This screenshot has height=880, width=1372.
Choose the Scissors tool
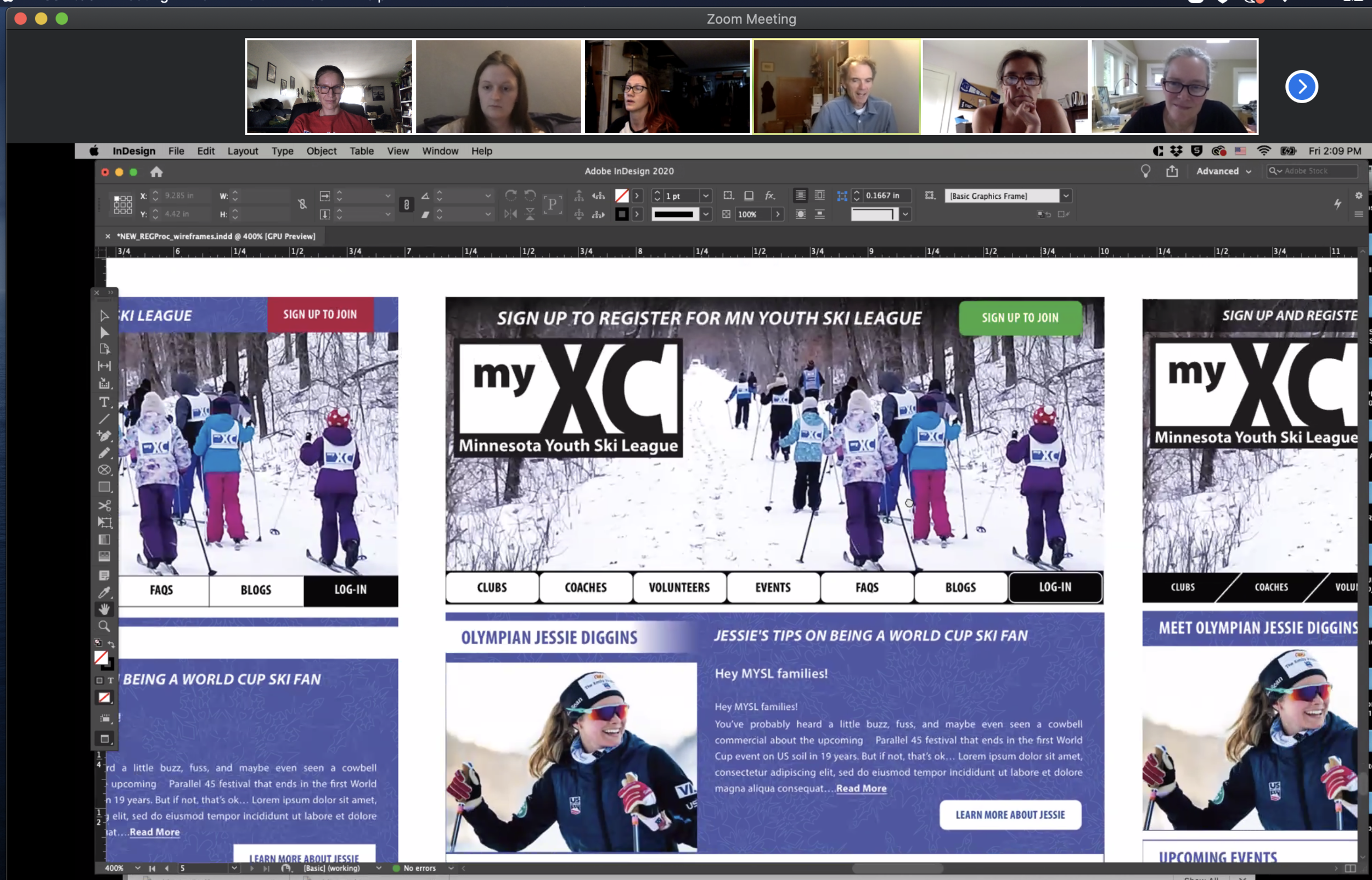pyautogui.click(x=104, y=505)
